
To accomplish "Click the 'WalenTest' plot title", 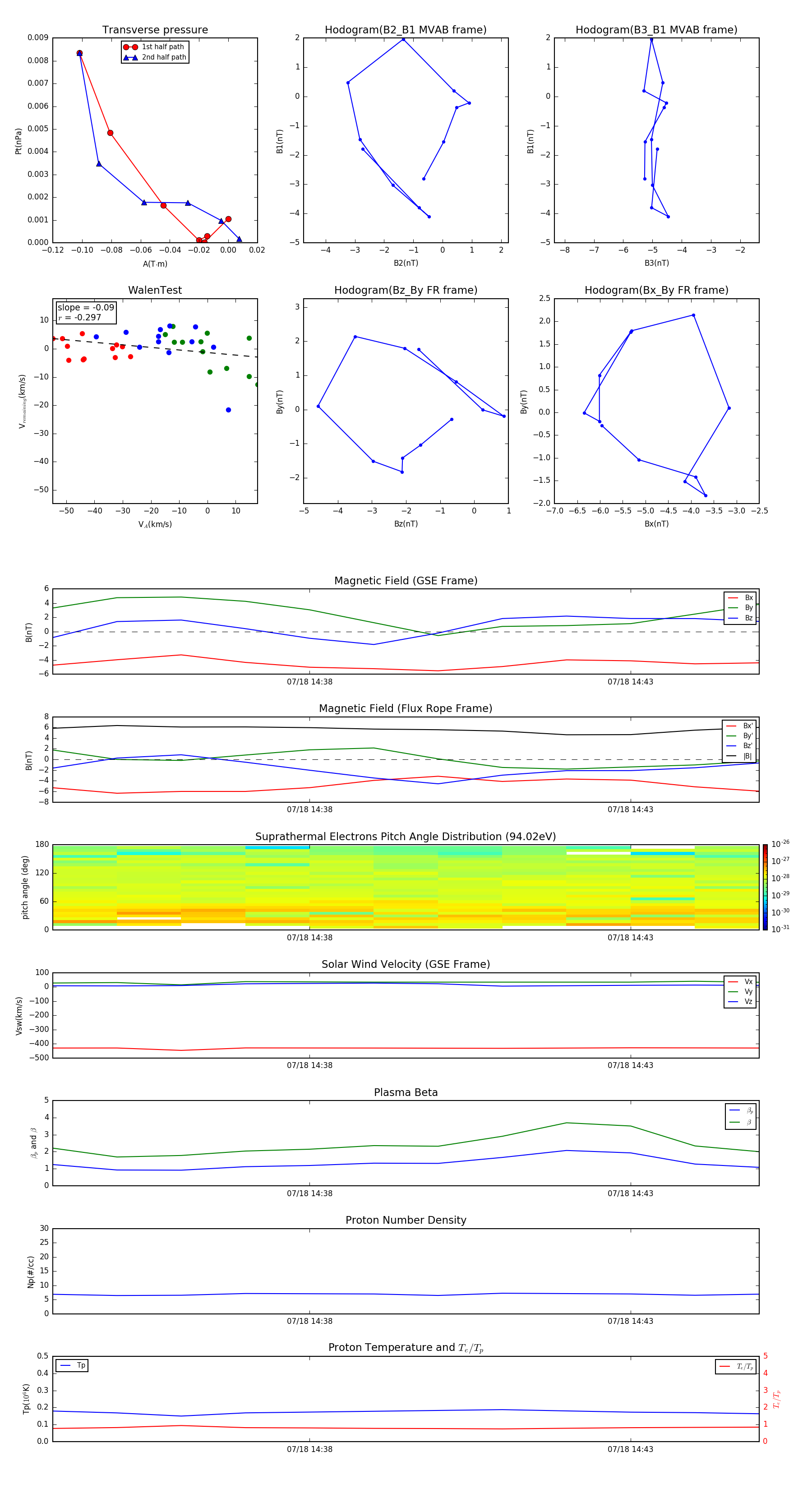I will click(155, 290).
